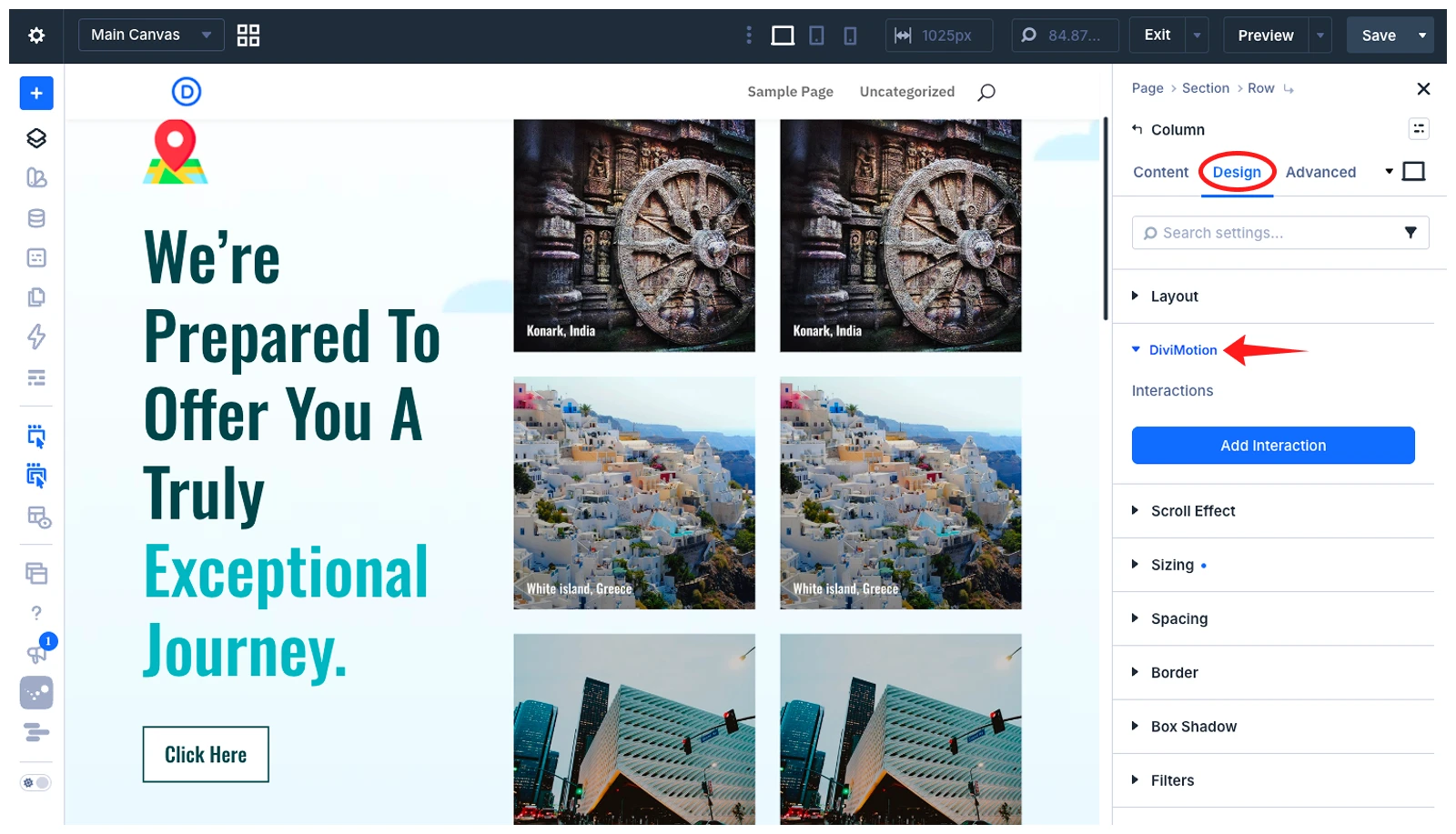Open the three-dot options menu in top bar
Viewport: 1456px width, 834px height.
coord(749,35)
